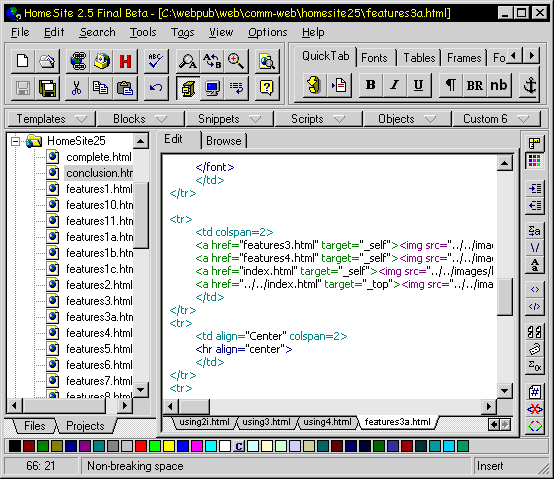This screenshot has width=554, height=479.
Task: Open the Scripts dropdown
Action: tap(319, 119)
